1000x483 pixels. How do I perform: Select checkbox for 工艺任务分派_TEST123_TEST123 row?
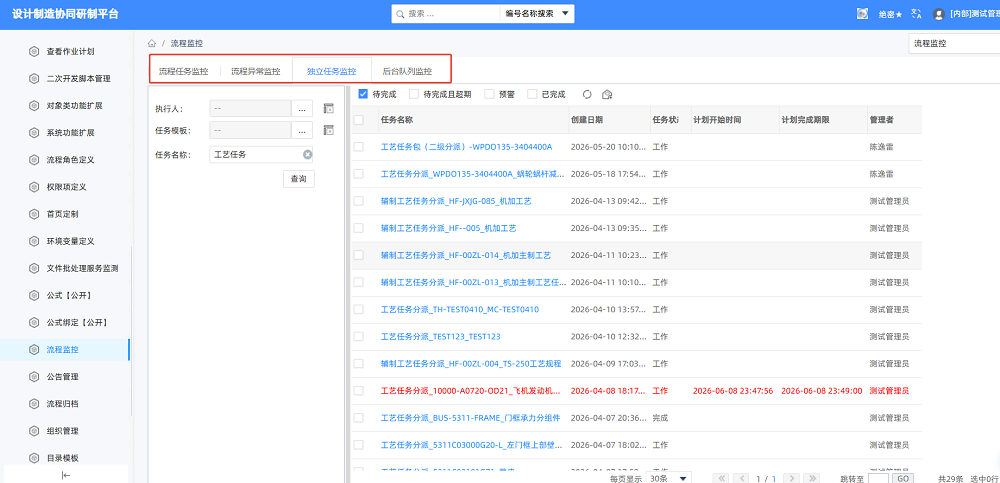(358, 336)
